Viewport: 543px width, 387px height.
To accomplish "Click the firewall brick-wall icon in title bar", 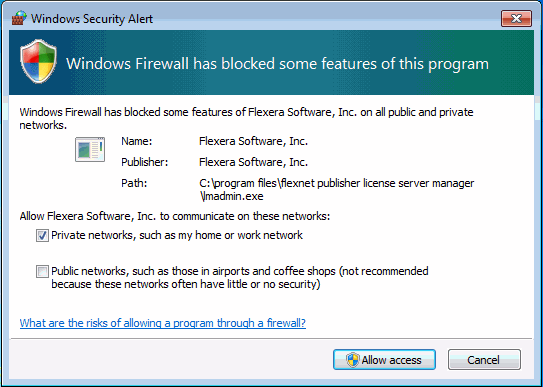I will [19, 18].
